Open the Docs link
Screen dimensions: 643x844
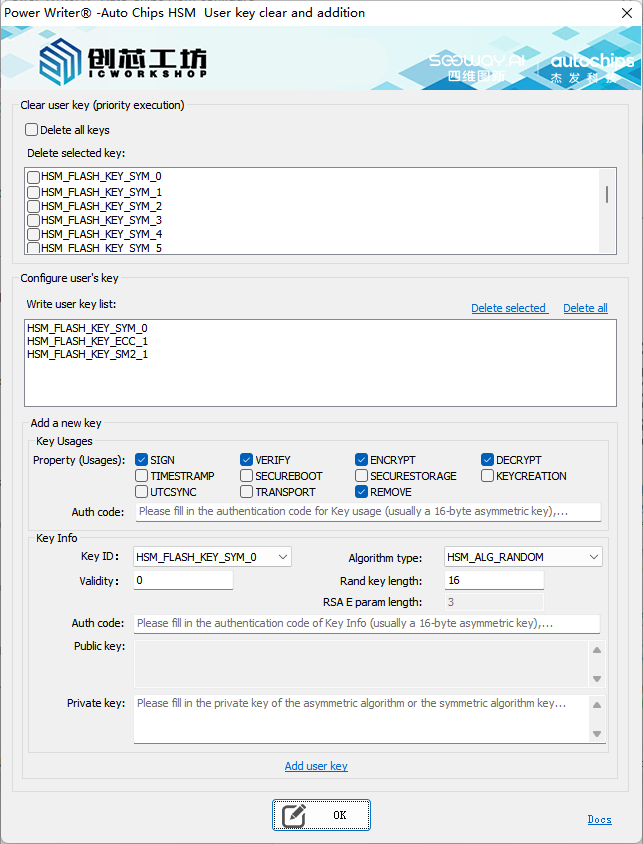point(599,820)
